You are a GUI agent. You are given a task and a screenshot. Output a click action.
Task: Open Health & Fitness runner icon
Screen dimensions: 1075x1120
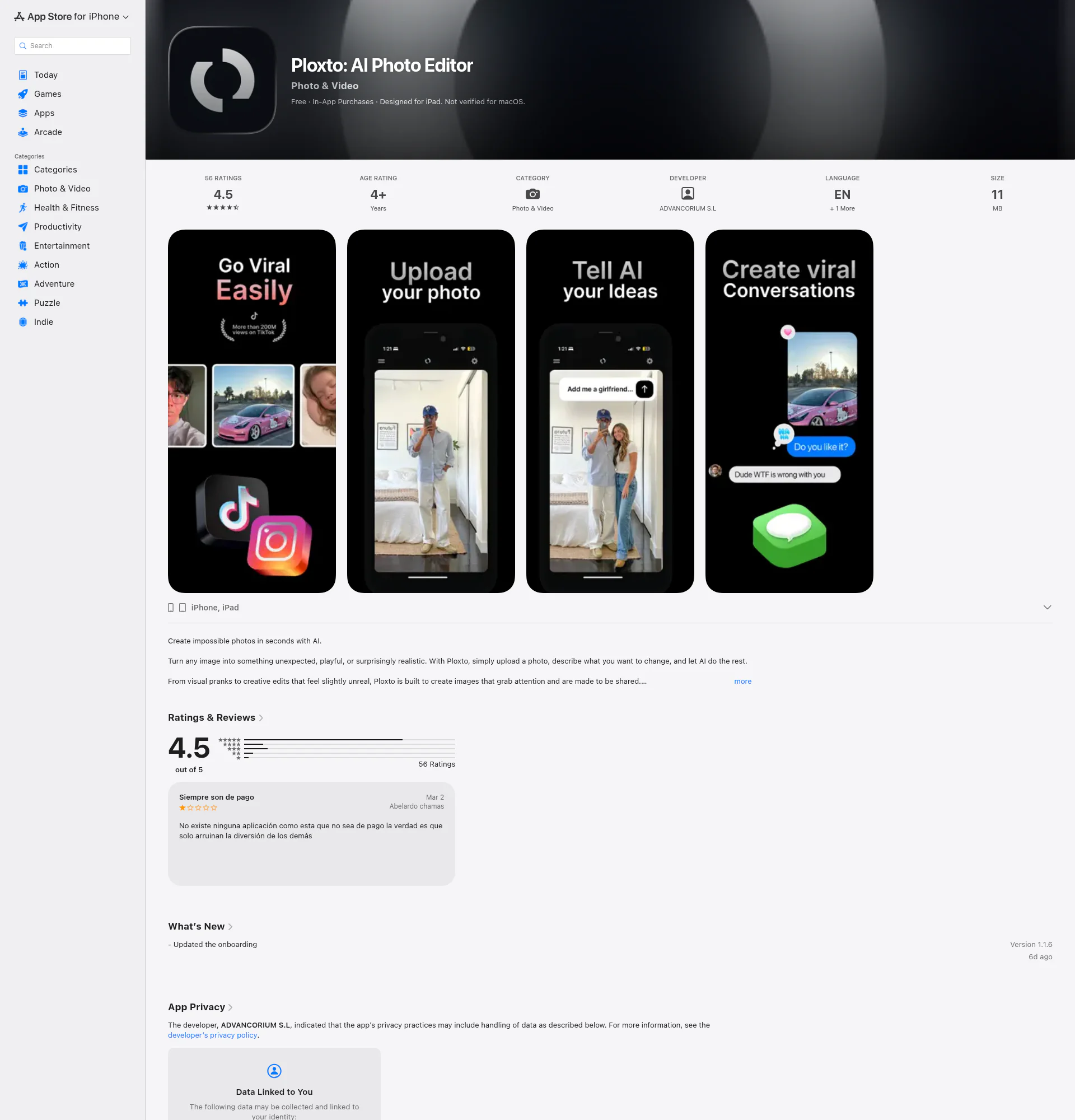tap(23, 208)
